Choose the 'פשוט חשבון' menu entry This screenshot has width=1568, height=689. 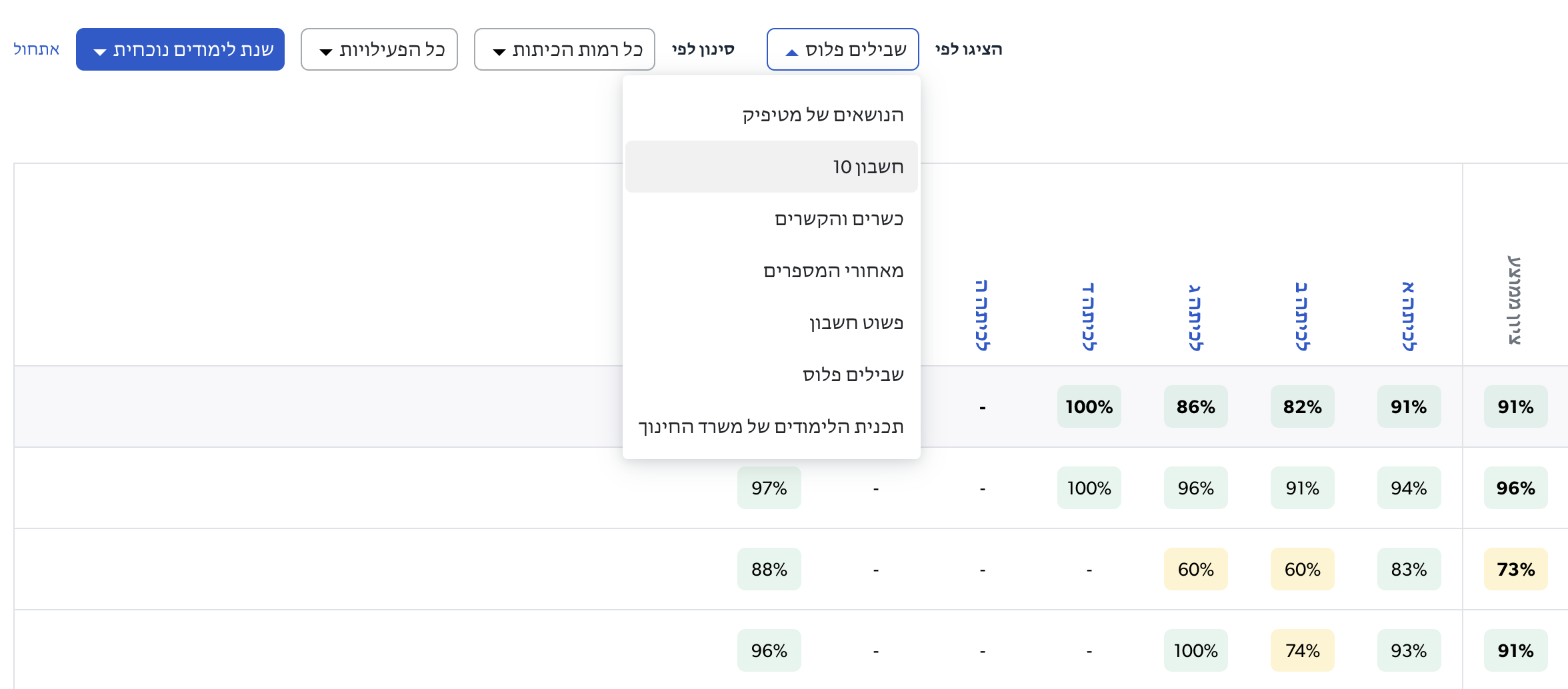856,323
